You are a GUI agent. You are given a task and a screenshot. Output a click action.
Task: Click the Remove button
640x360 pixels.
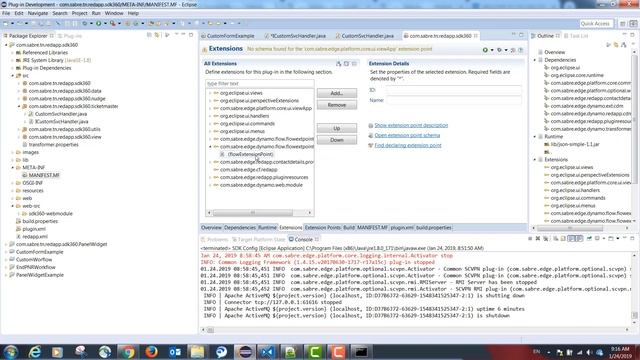coord(337,105)
